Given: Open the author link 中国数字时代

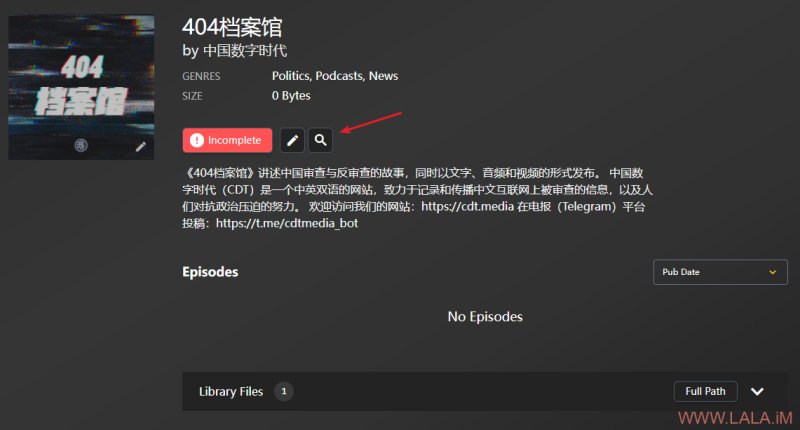Looking at the screenshot, I should 245,50.
